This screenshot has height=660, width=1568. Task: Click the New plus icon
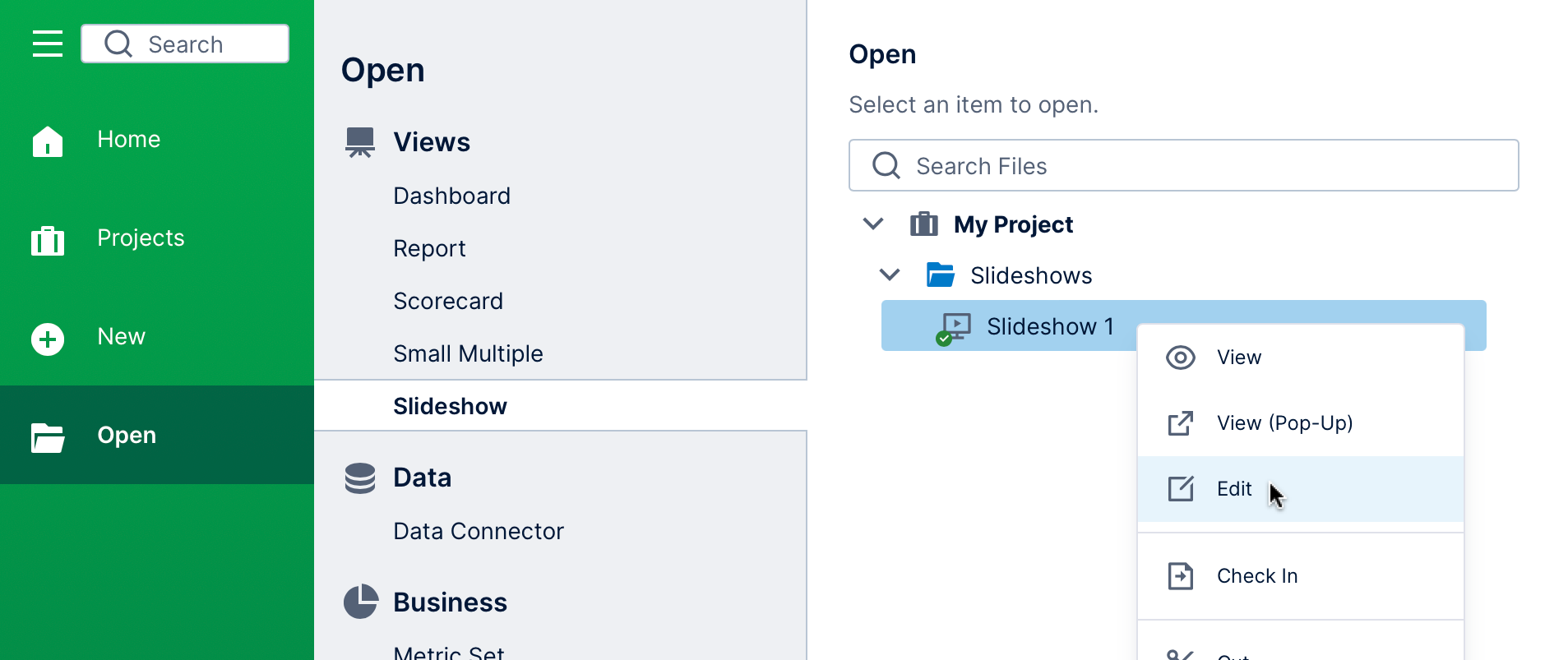click(48, 339)
